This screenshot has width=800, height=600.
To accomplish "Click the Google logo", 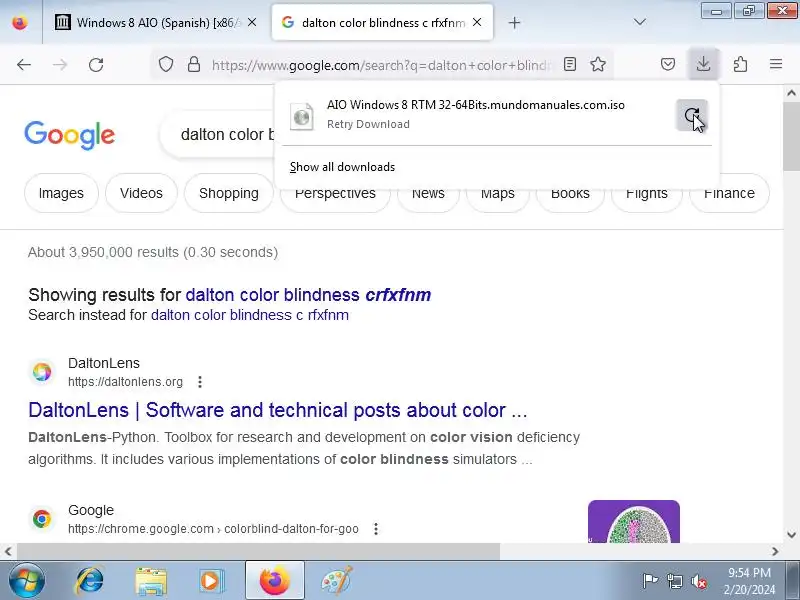I will click(69, 135).
